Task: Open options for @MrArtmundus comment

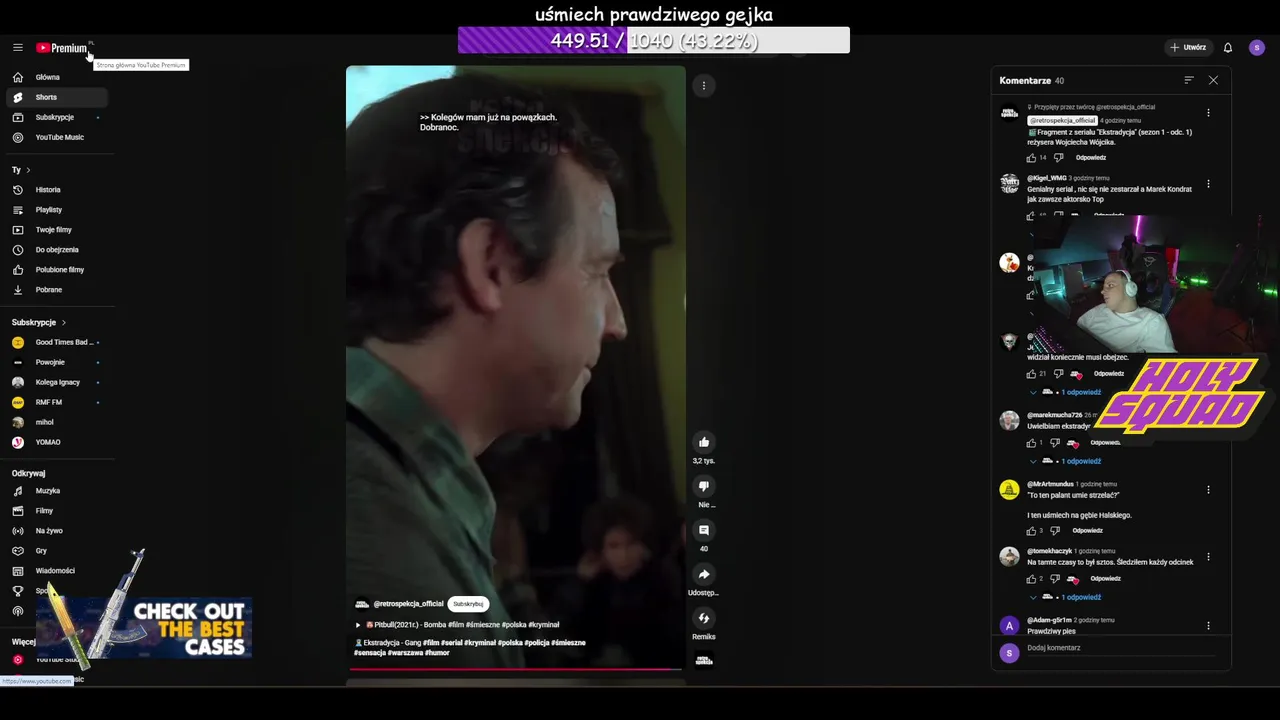Action: 1208,490
